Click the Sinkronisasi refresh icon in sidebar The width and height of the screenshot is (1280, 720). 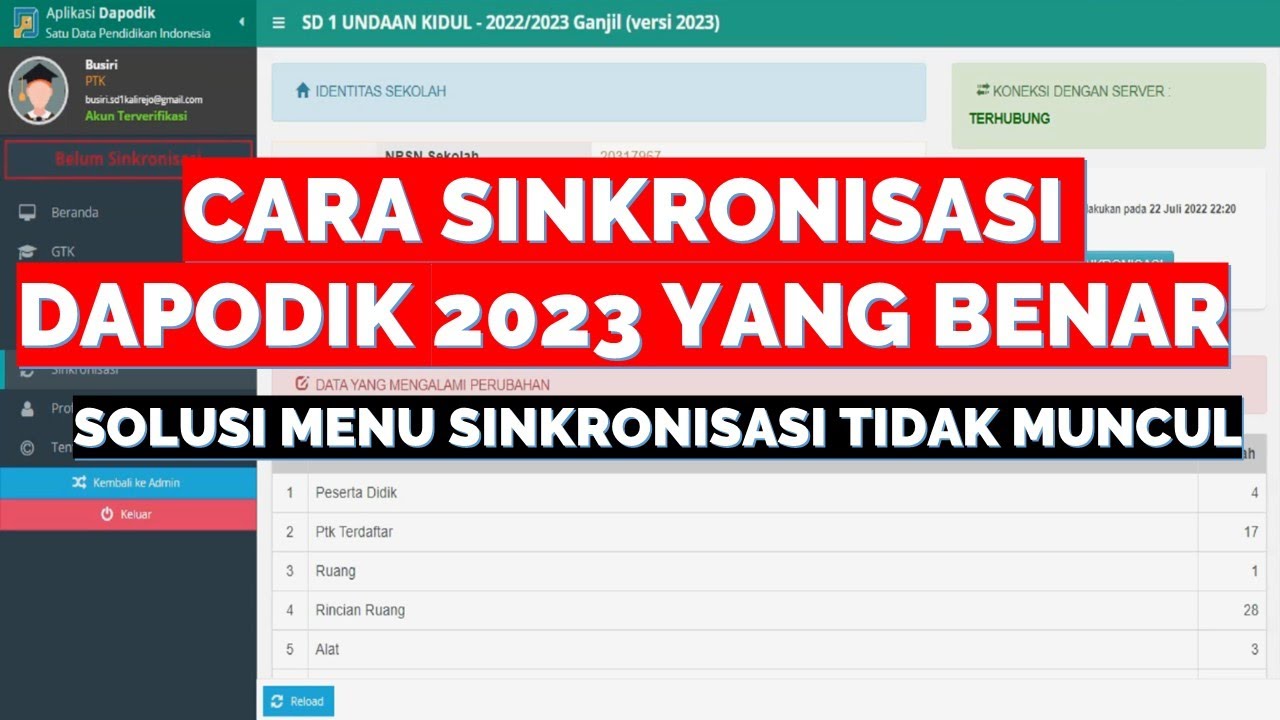tap(27, 371)
